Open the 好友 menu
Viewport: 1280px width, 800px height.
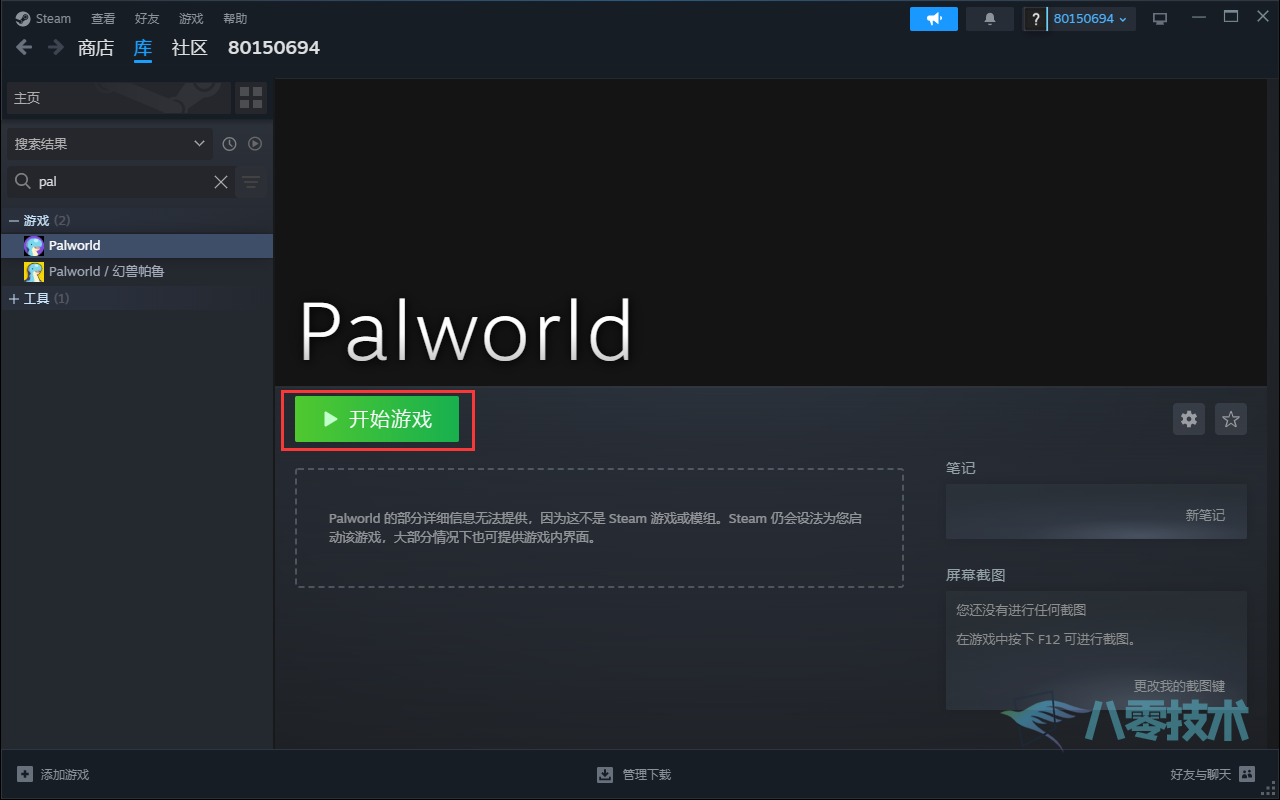pos(147,19)
